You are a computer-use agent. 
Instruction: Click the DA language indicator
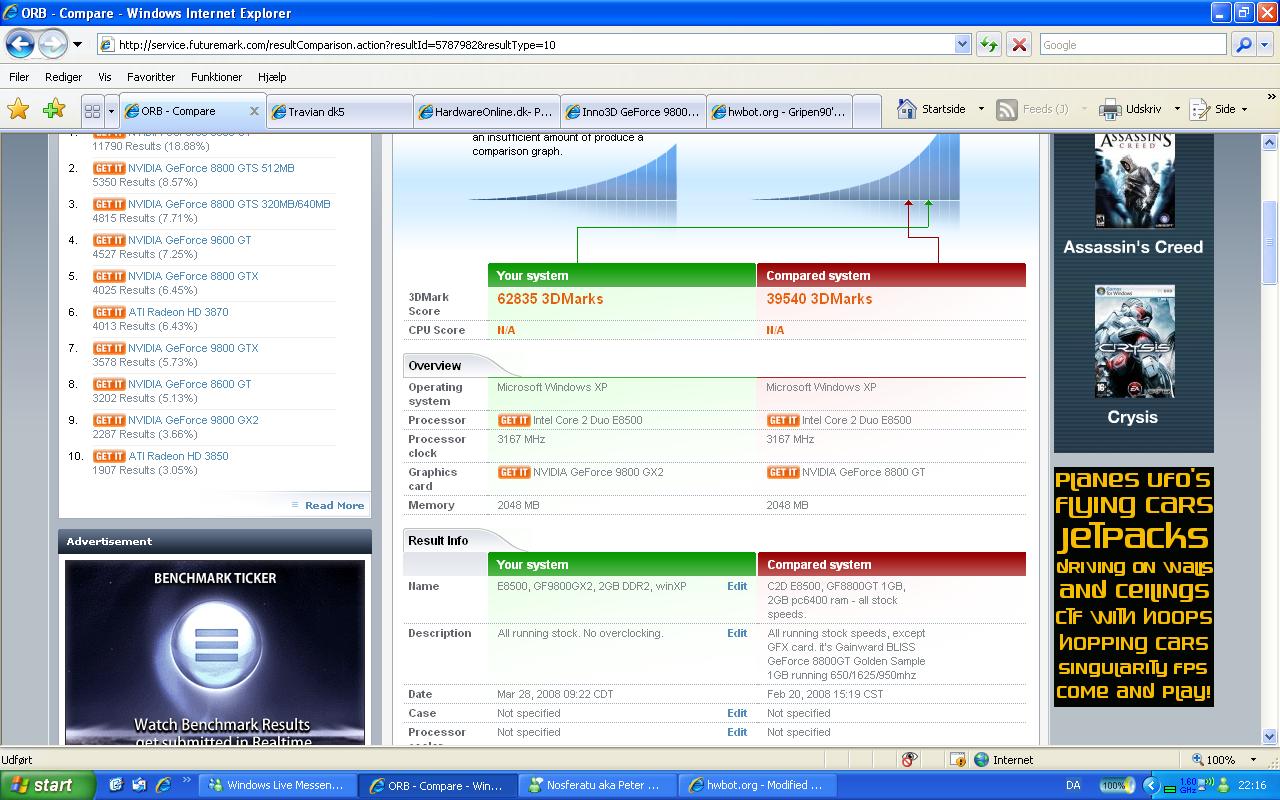[1073, 786]
